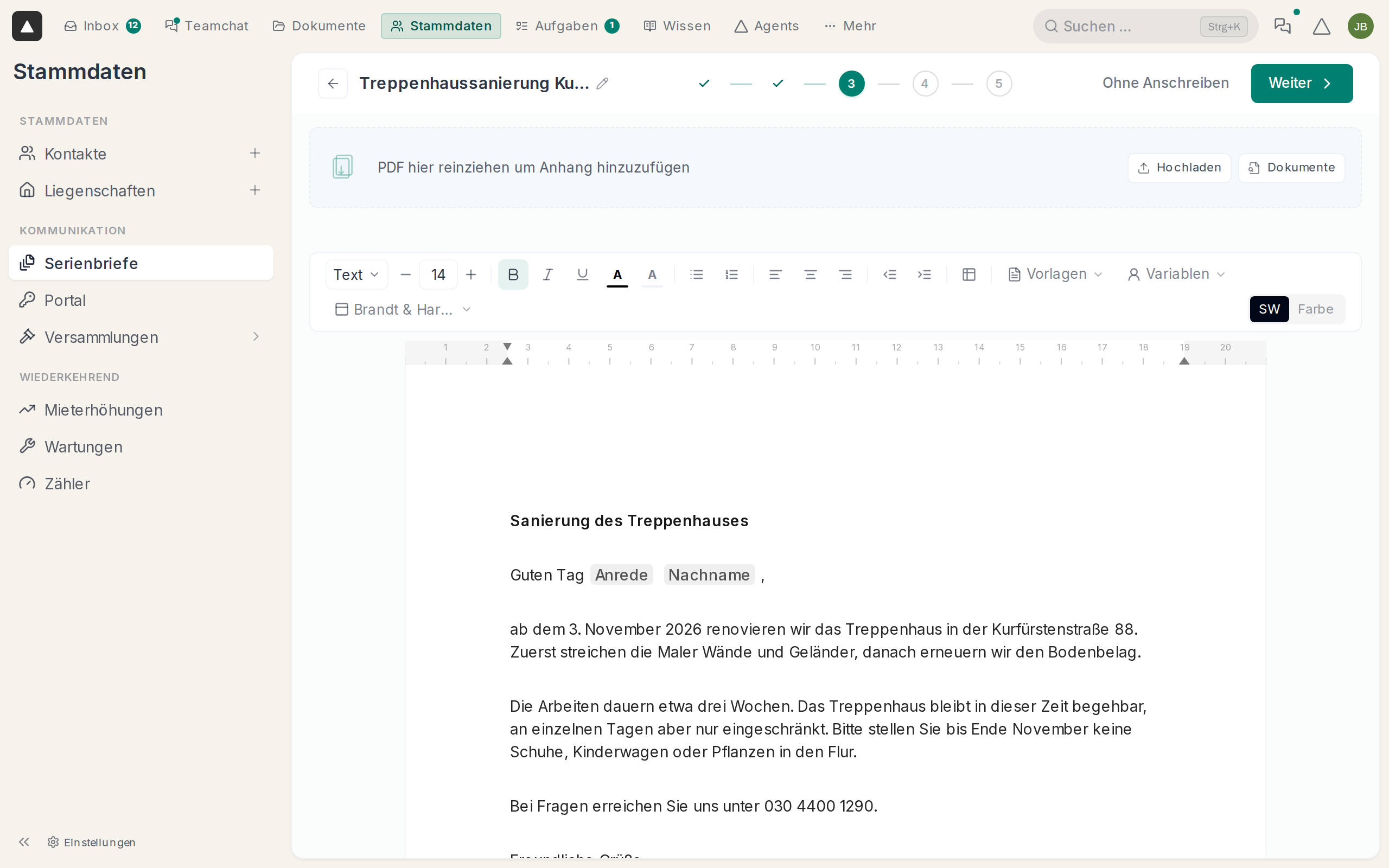The width and height of the screenshot is (1389, 868).
Task: Switch print mode to SW
Action: pyautogui.click(x=1269, y=309)
